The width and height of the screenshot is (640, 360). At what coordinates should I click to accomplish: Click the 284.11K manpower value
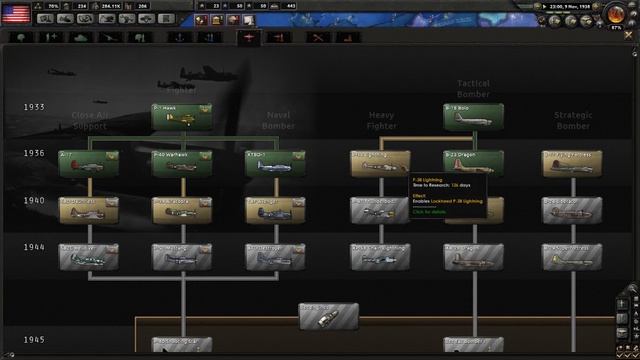point(111,6)
